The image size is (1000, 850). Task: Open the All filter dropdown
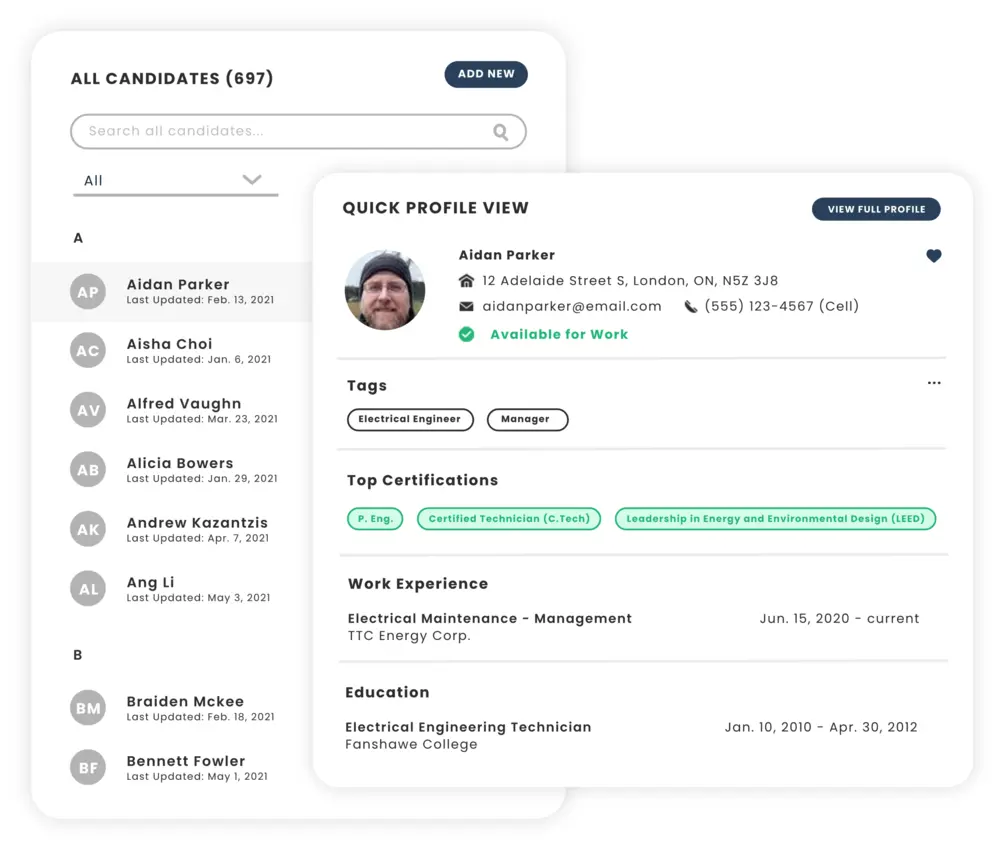(x=175, y=181)
